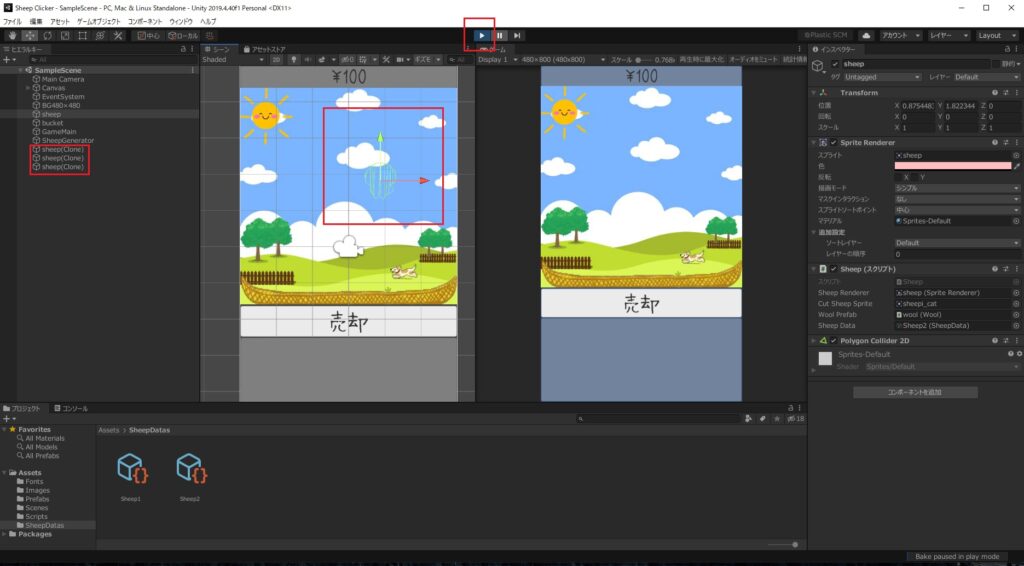Toggle the pivot center (中心) button
Image resolution: width=1024 pixels, height=566 pixels.
(149, 36)
